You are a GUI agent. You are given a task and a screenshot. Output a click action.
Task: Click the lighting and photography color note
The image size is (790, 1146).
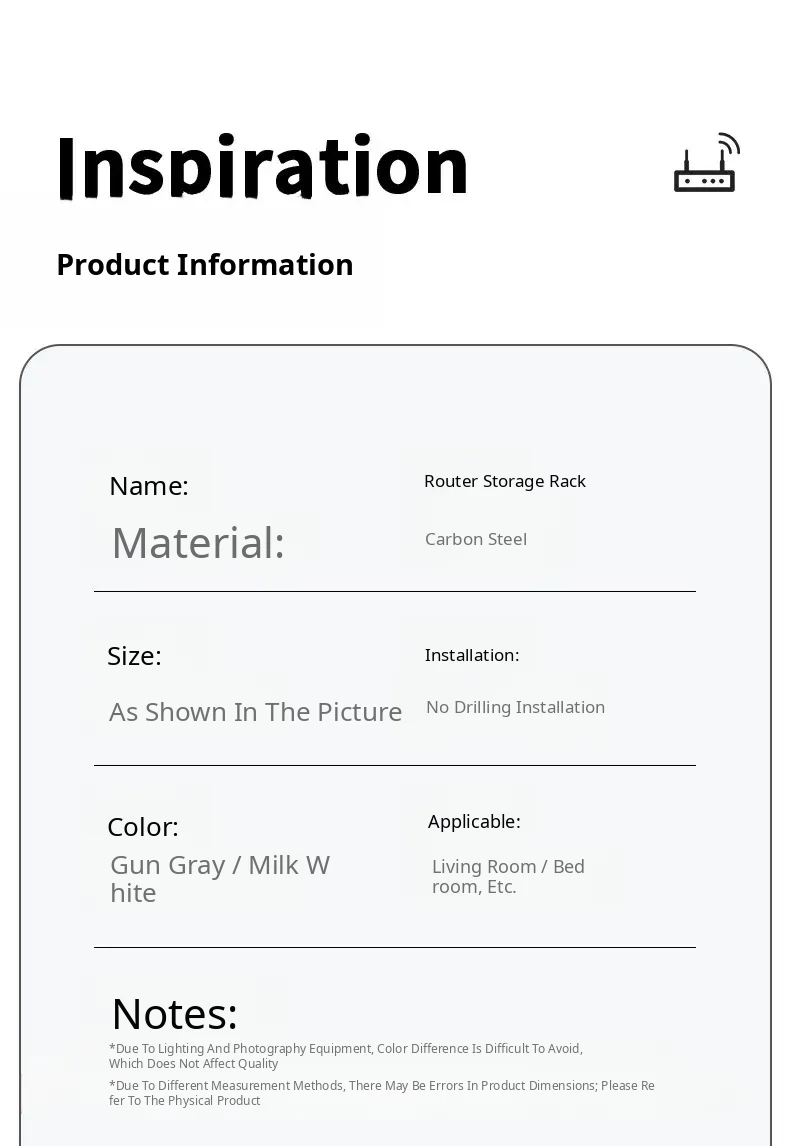(x=345, y=1056)
